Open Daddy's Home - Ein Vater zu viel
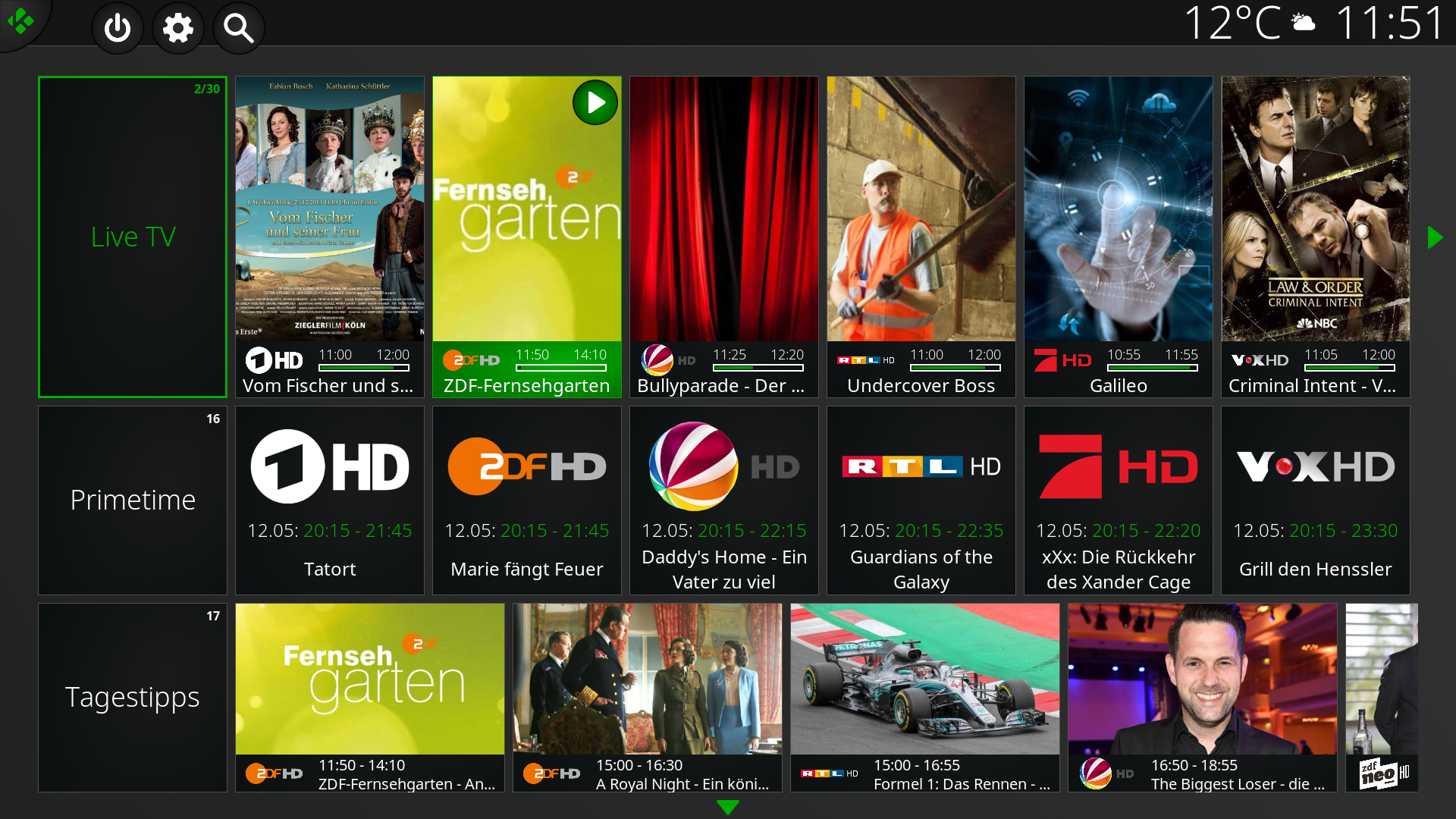This screenshot has height=819, width=1456. tap(724, 569)
